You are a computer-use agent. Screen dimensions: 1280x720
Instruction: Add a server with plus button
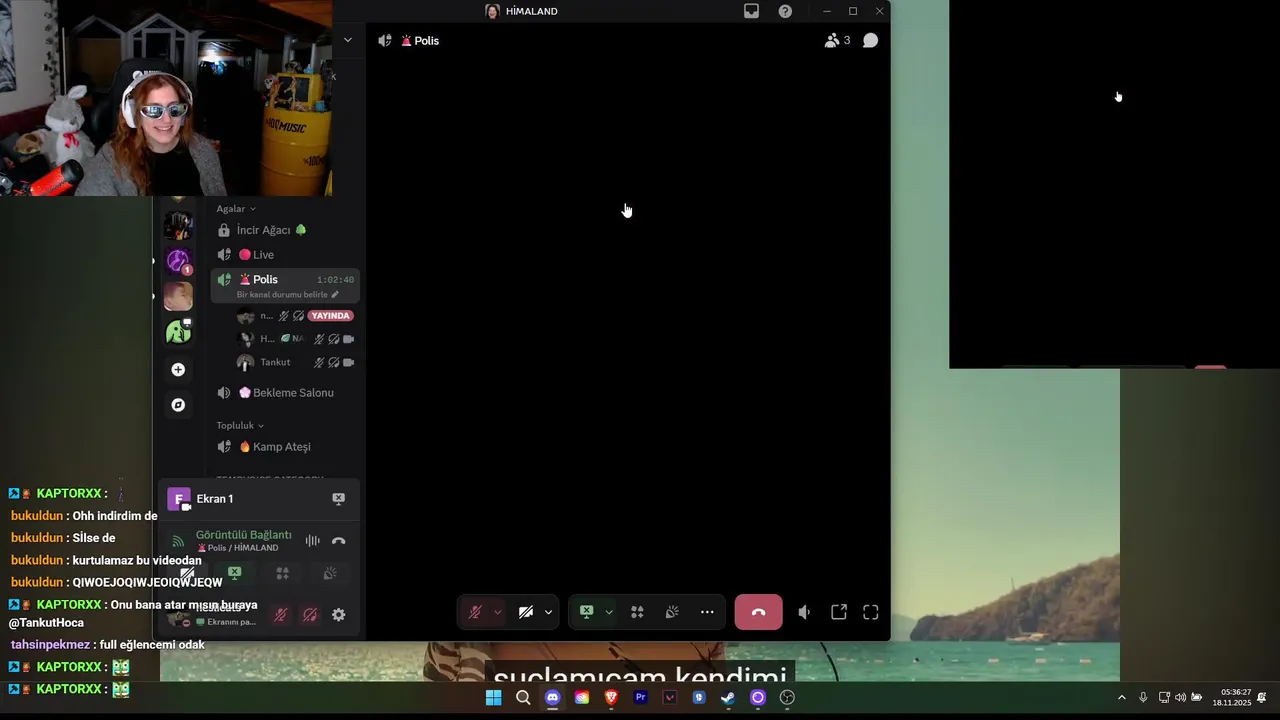pos(178,370)
